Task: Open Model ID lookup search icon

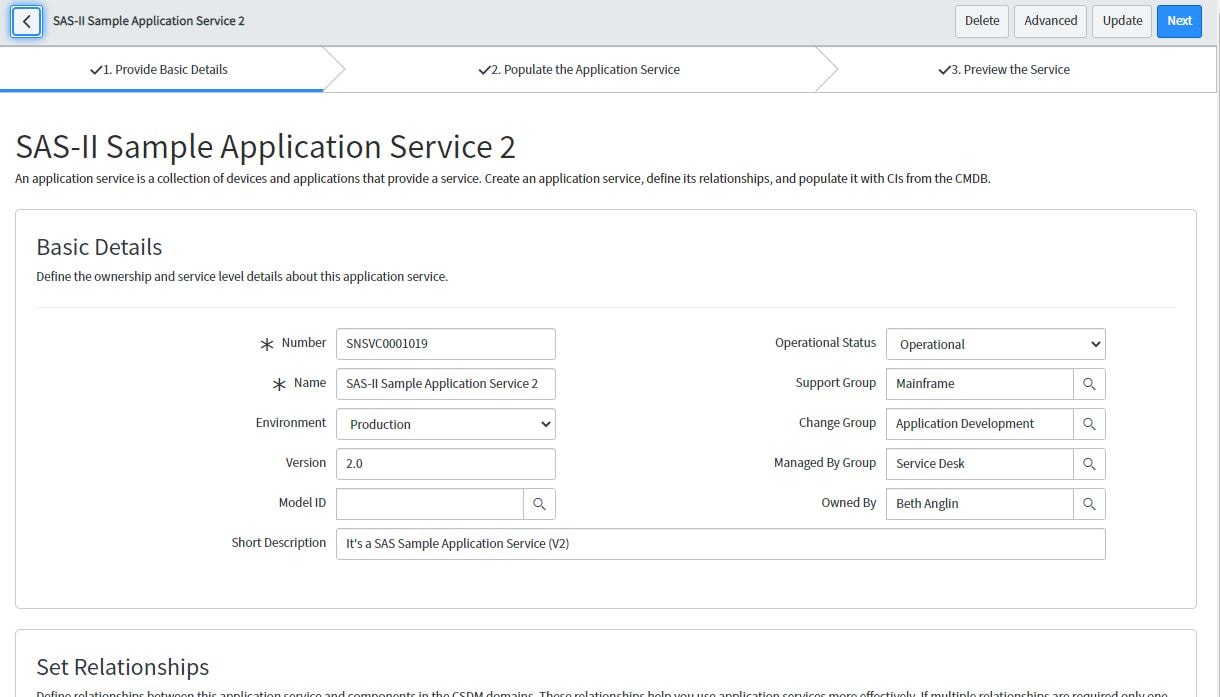Action: [539, 504]
